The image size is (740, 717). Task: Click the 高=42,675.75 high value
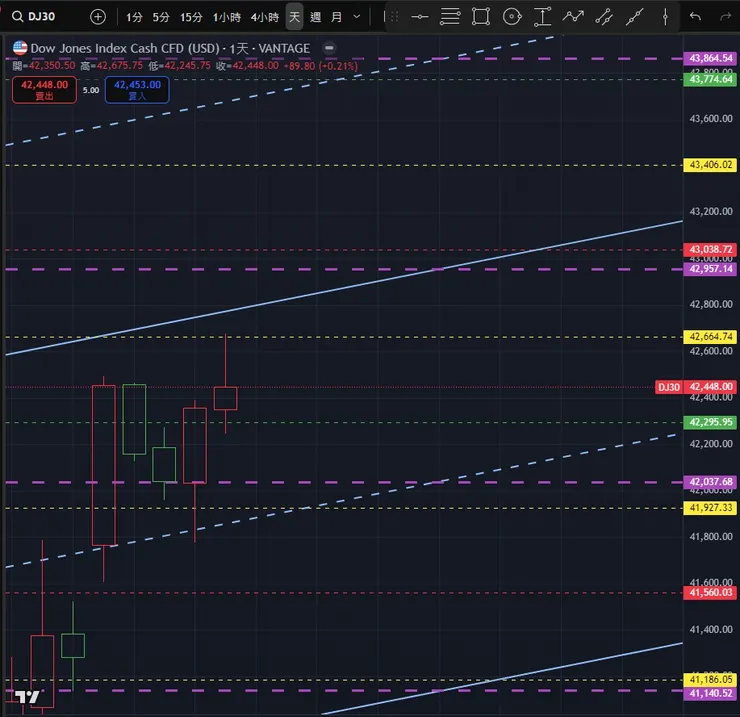(x=111, y=66)
